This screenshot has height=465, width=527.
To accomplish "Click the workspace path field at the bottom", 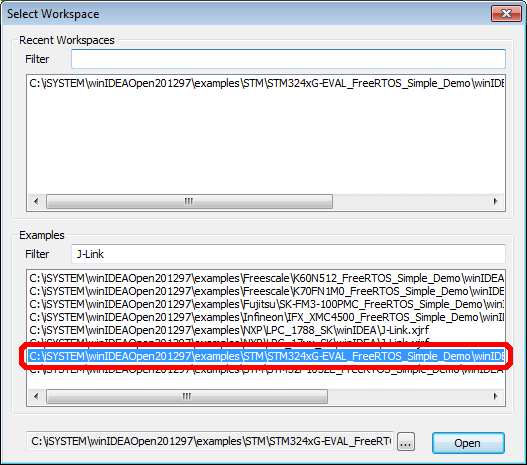I will [x=210, y=441].
